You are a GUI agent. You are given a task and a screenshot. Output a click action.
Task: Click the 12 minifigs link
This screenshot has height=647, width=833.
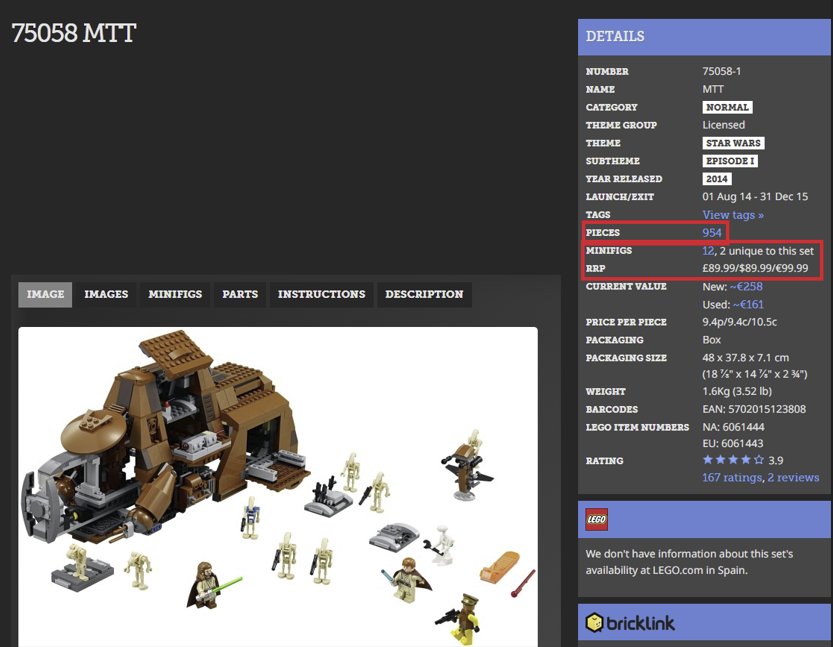point(708,251)
